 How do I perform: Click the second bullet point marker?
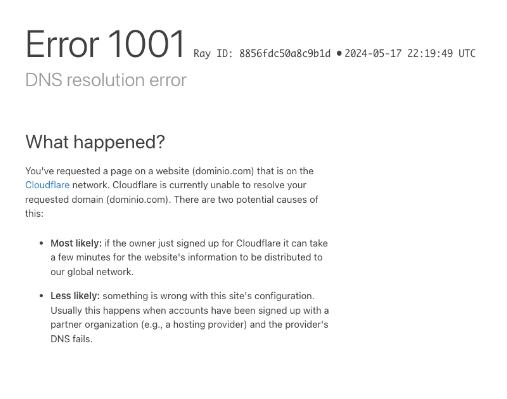click(x=41, y=296)
